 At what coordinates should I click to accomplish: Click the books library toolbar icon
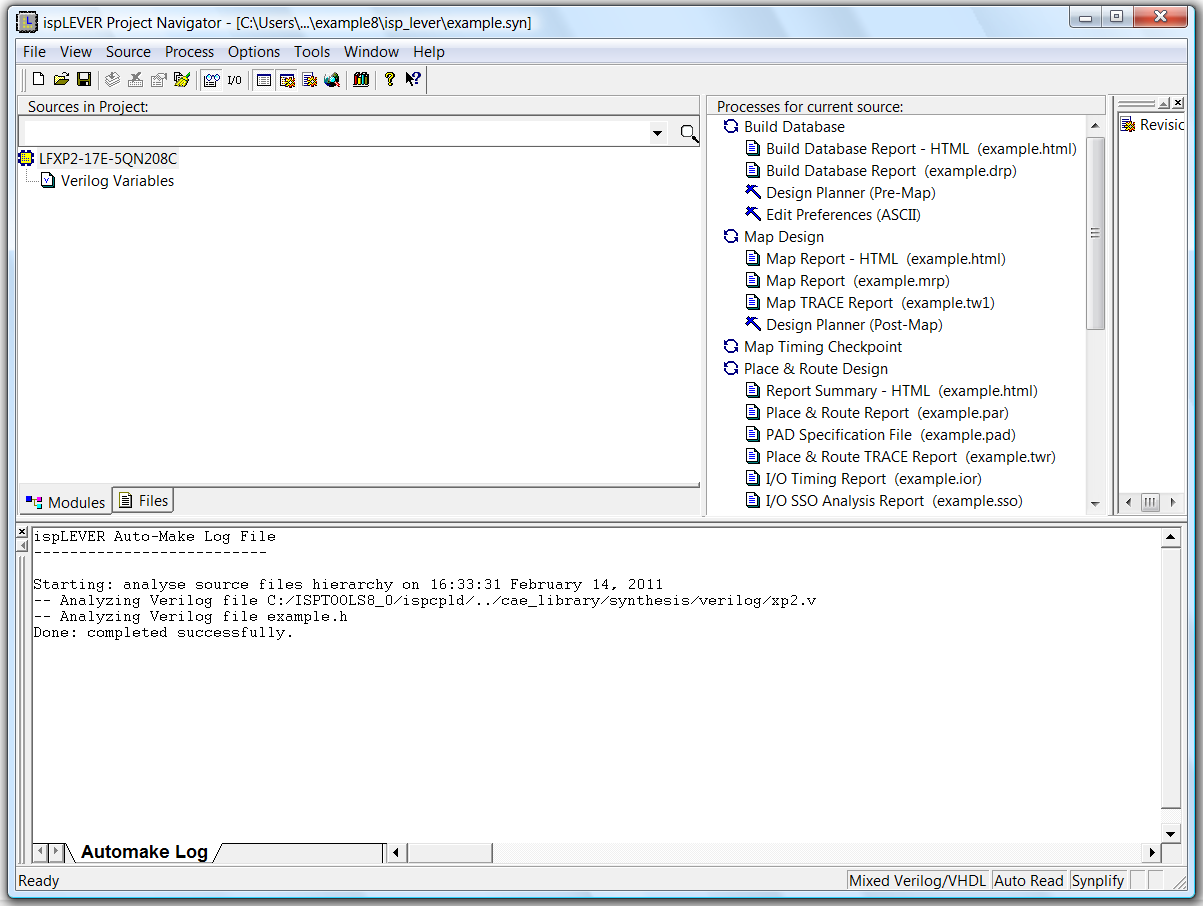pos(361,80)
